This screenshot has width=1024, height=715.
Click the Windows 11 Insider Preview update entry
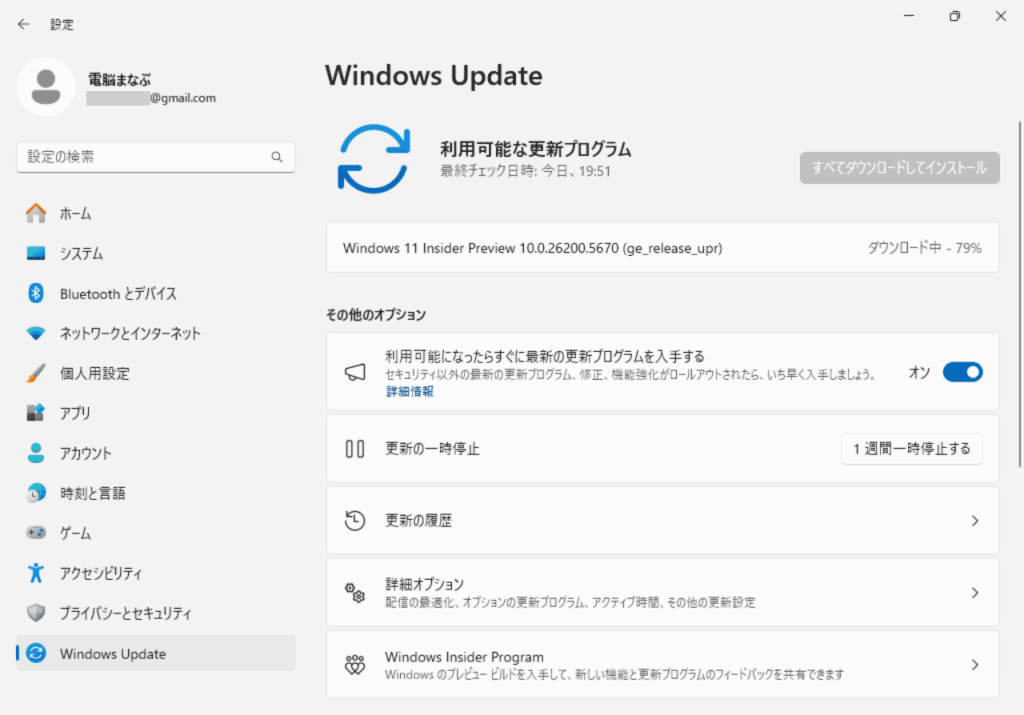tap(663, 247)
